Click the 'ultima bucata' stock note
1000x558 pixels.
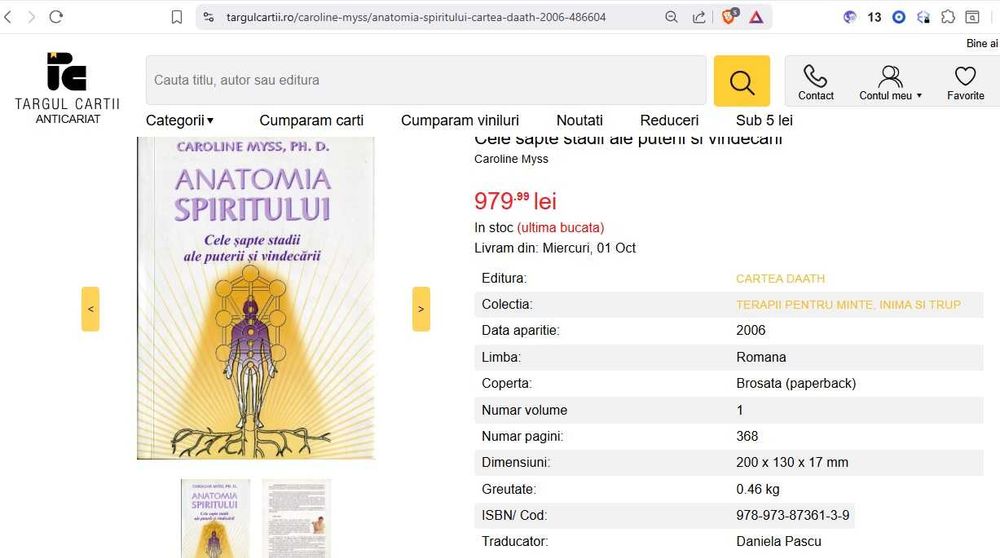(561, 228)
